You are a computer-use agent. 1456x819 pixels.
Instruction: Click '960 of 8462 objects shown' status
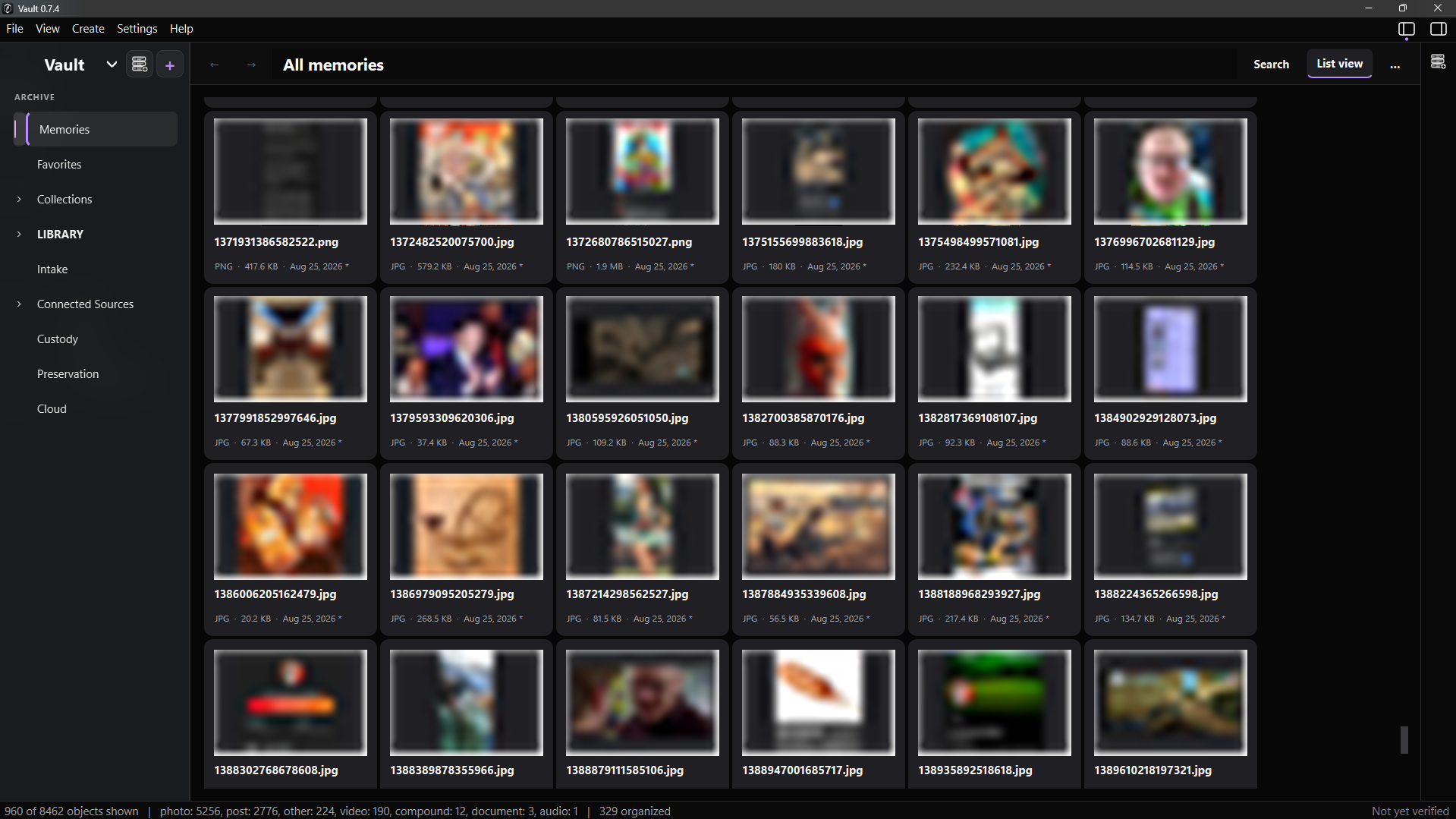[71, 811]
